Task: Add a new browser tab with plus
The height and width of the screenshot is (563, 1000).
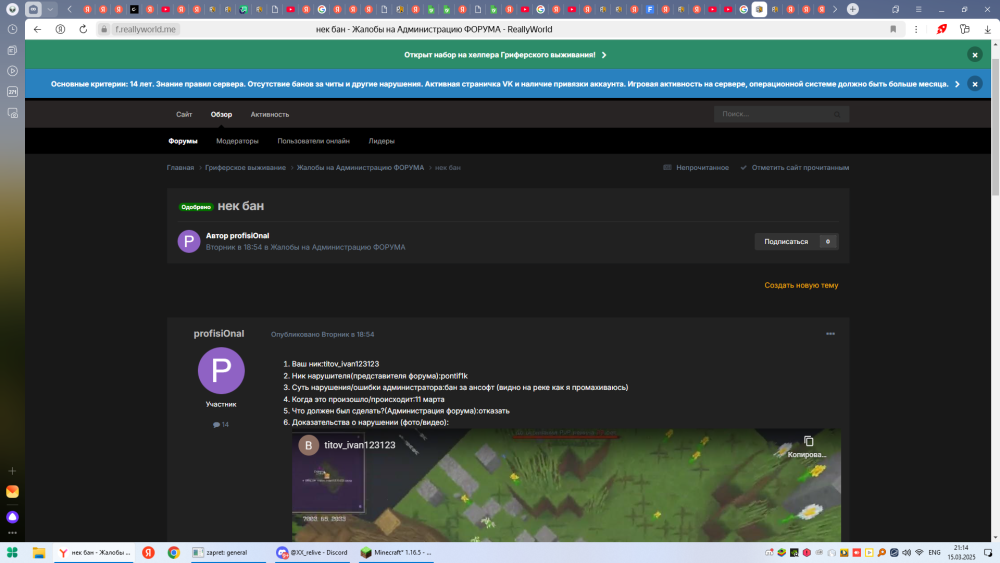Action: [x=853, y=10]
